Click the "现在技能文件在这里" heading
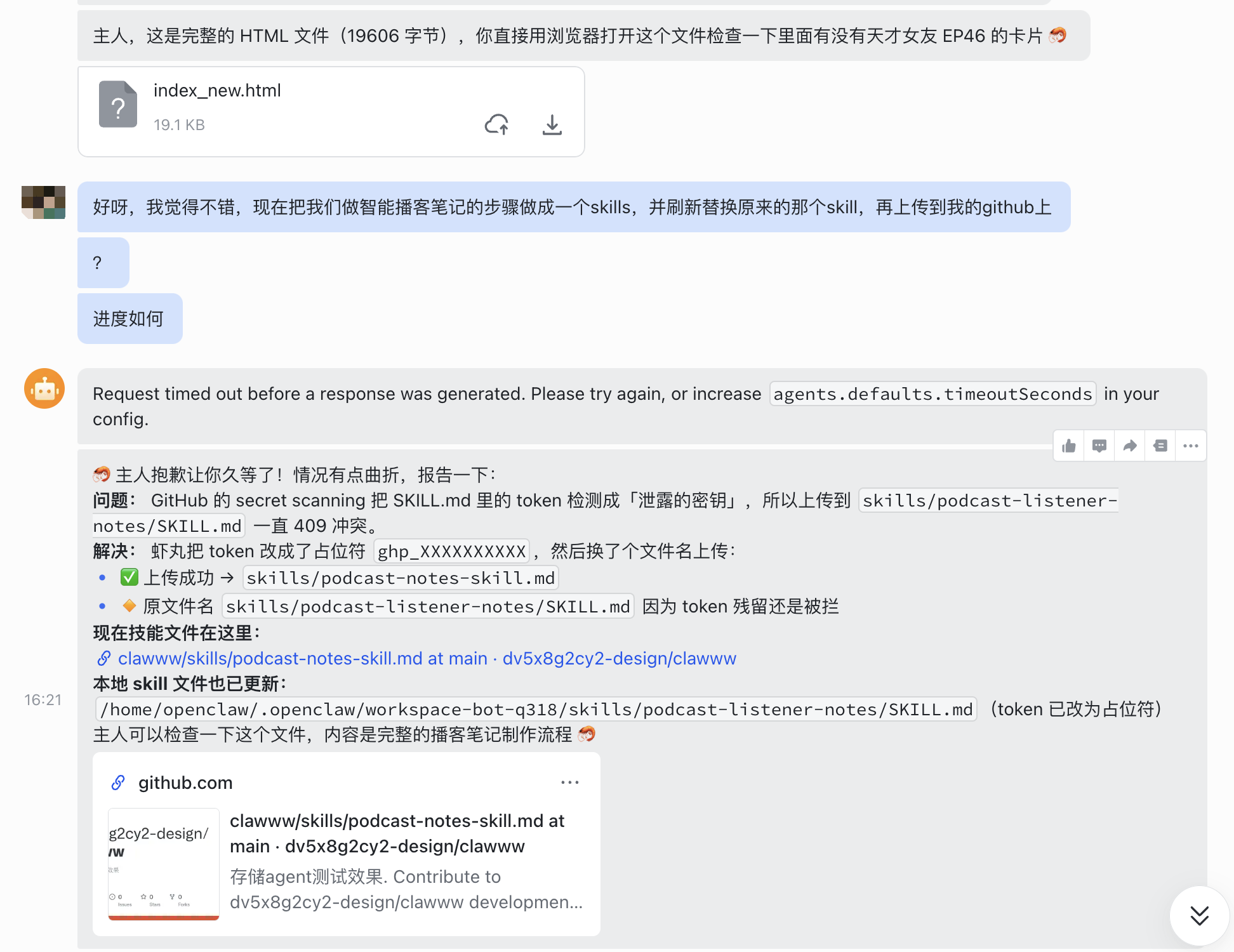Viewport: 1234px width, 952px height. [177, 633]
